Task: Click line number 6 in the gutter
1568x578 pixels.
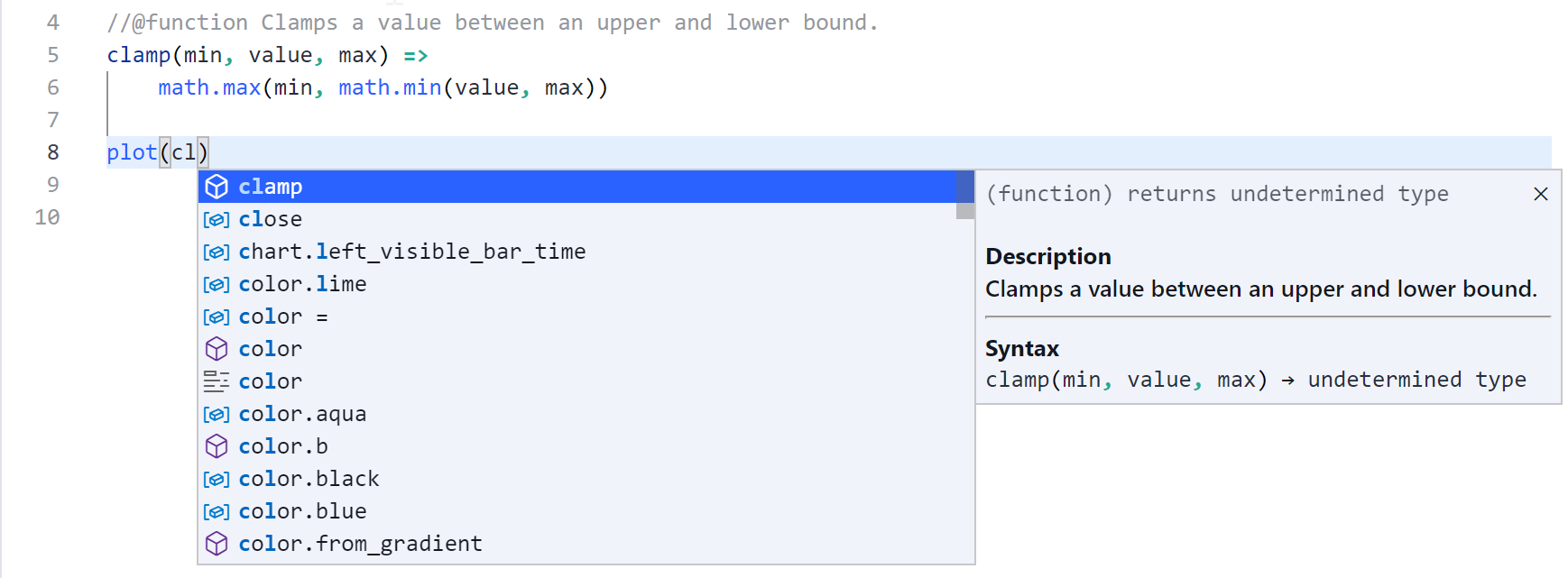Action: tap(53, 87)
